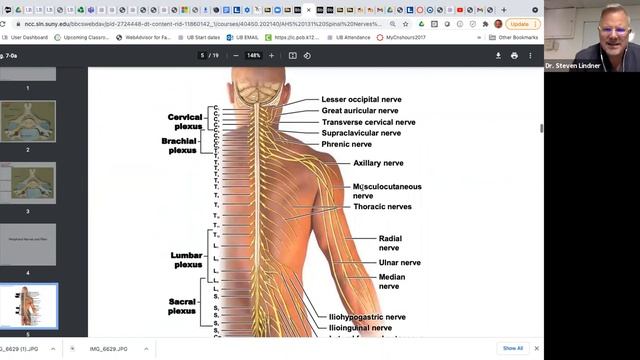Expand the bookmarks overflow chevron
Screen dimensions: 640x360
pos(479,37)
